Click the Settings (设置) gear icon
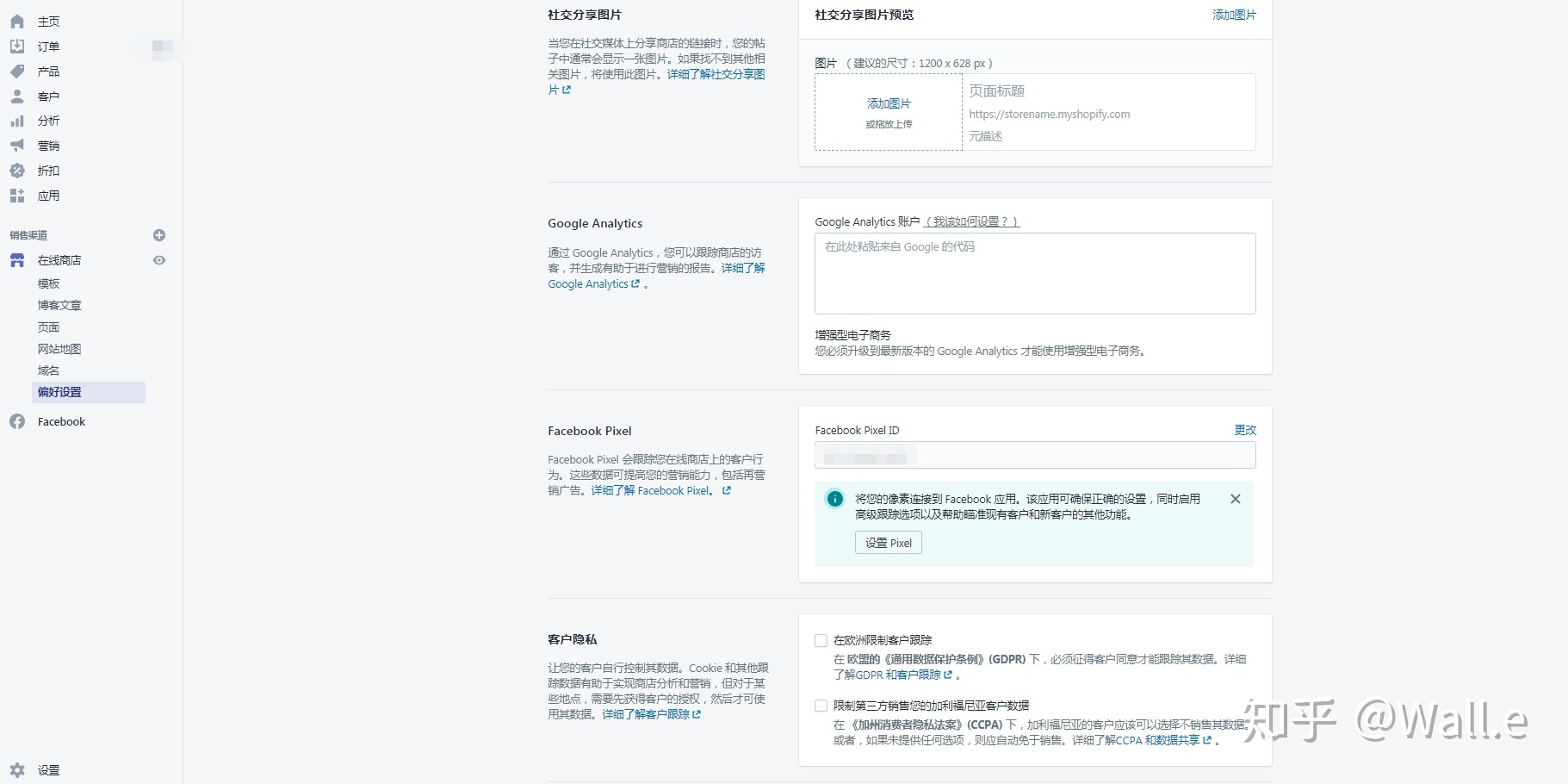This screenshot has height=784, width=1568. 17,770
